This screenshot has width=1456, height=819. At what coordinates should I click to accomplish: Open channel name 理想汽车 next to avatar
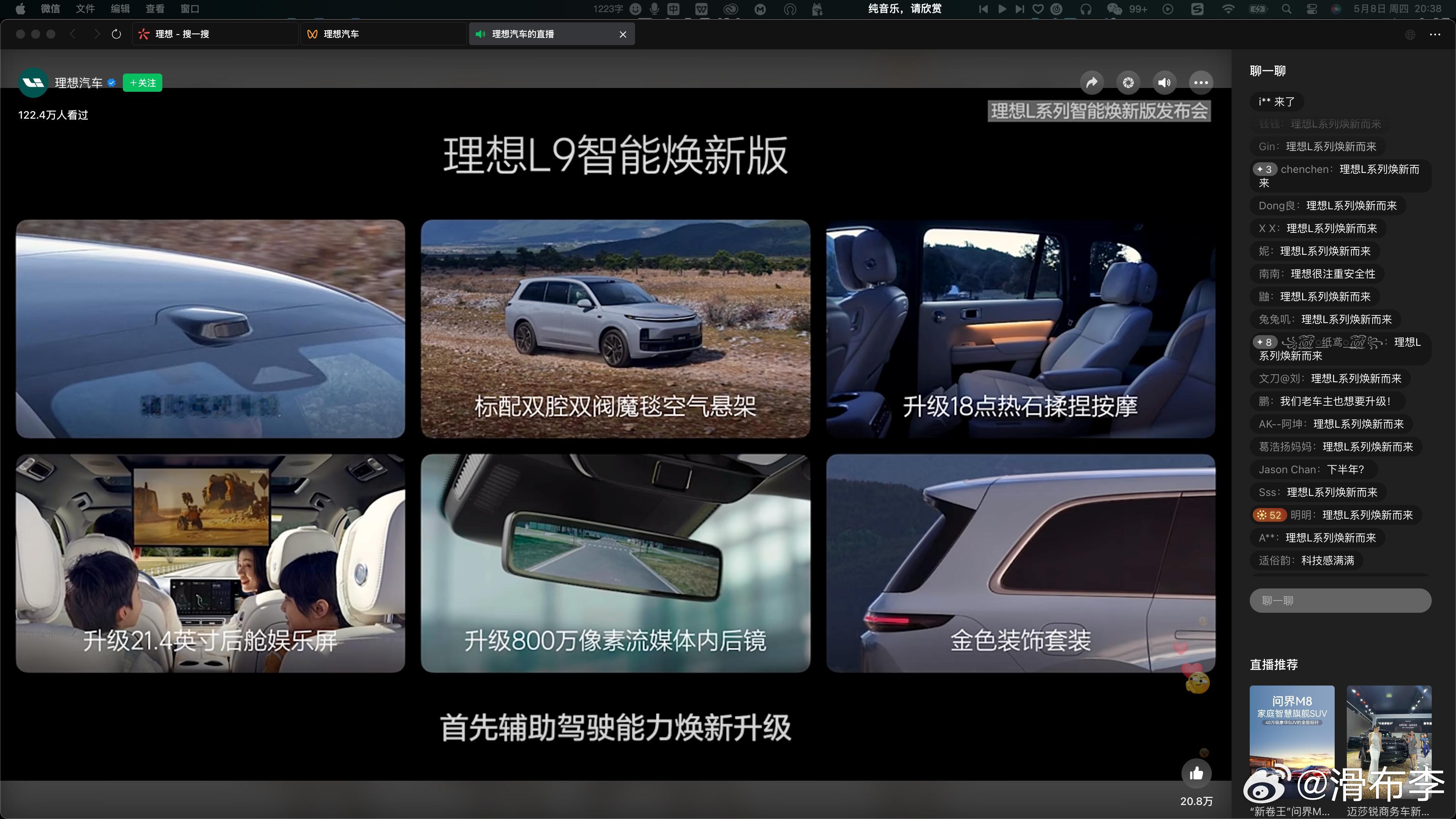pos(78,83)
